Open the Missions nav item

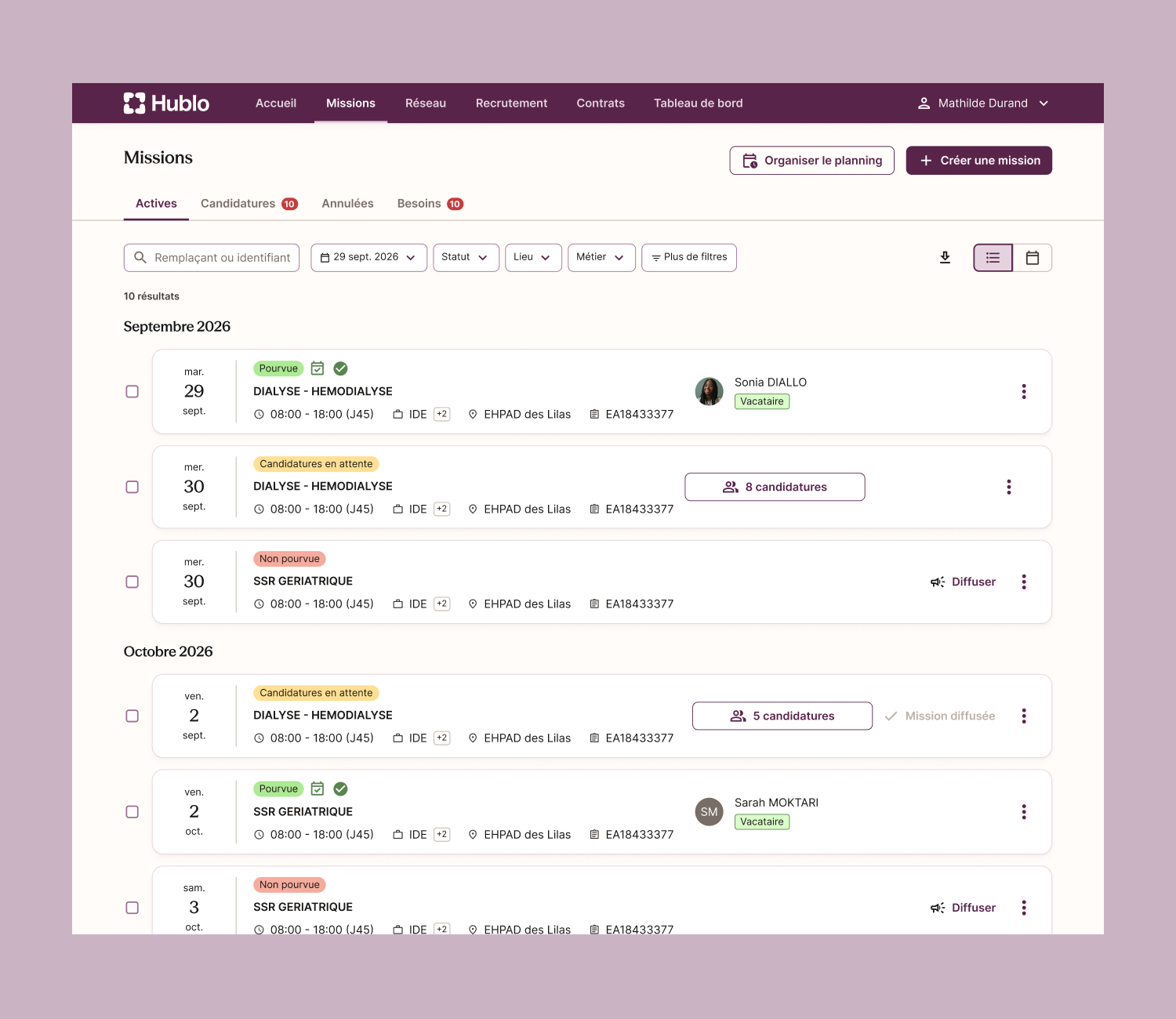point(350,103)
